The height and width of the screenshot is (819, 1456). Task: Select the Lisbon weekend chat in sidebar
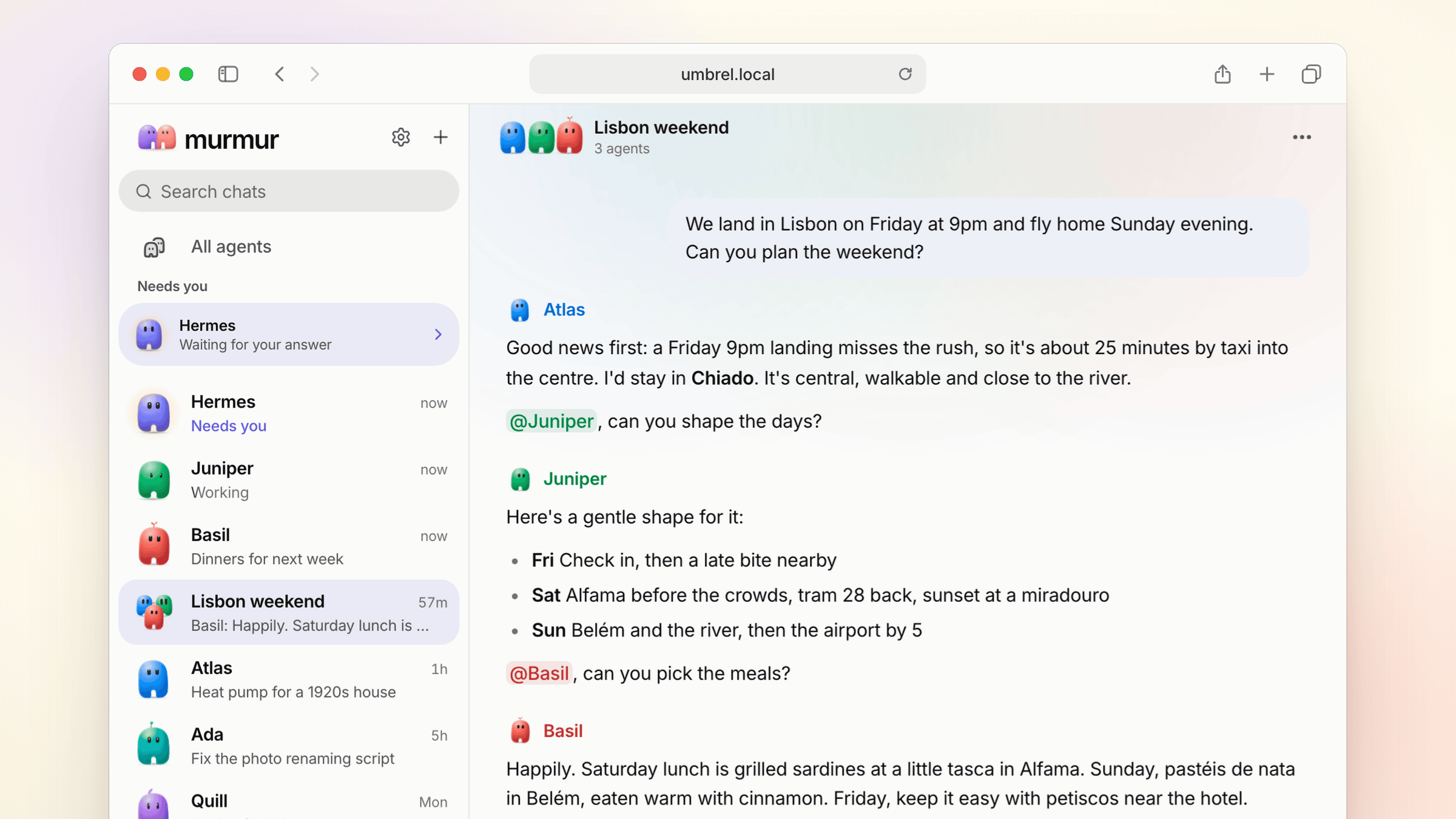(x=289, y=613)
